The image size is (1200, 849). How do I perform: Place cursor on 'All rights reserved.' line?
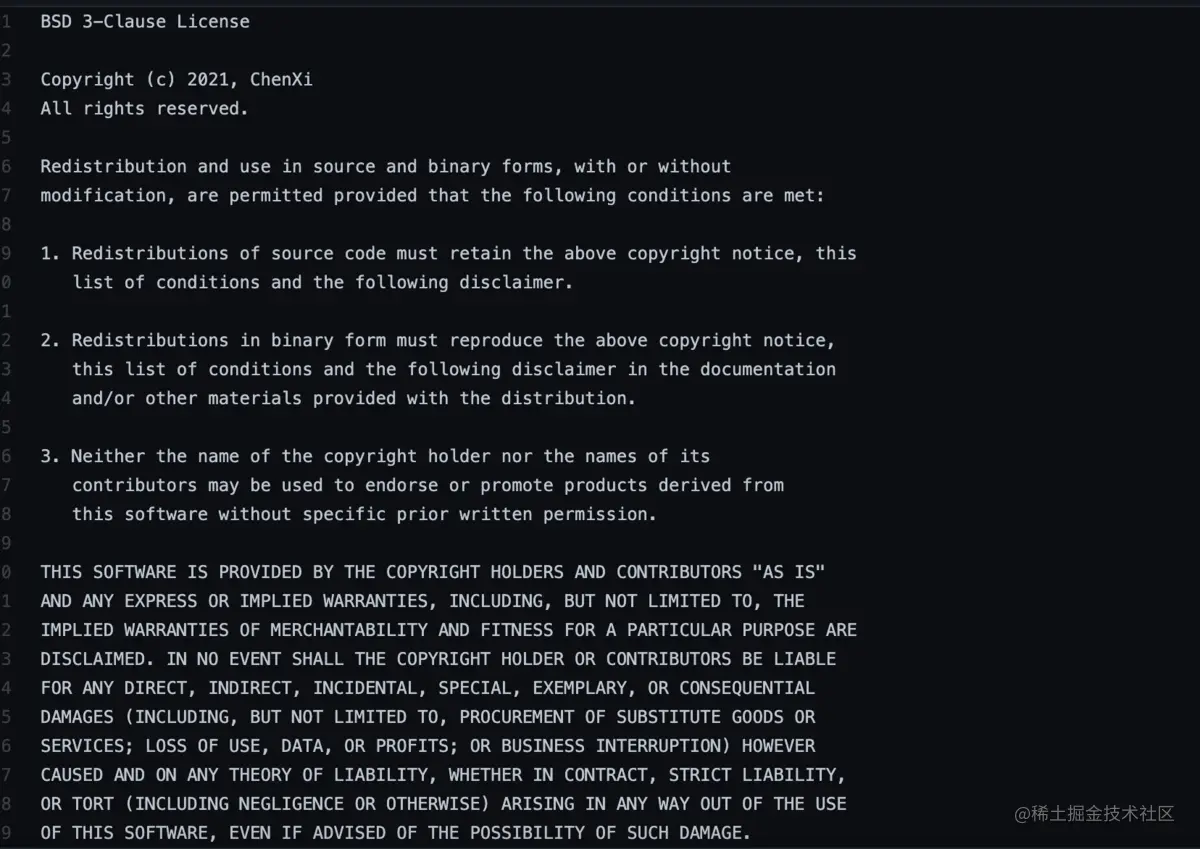(x=144, y=108)
